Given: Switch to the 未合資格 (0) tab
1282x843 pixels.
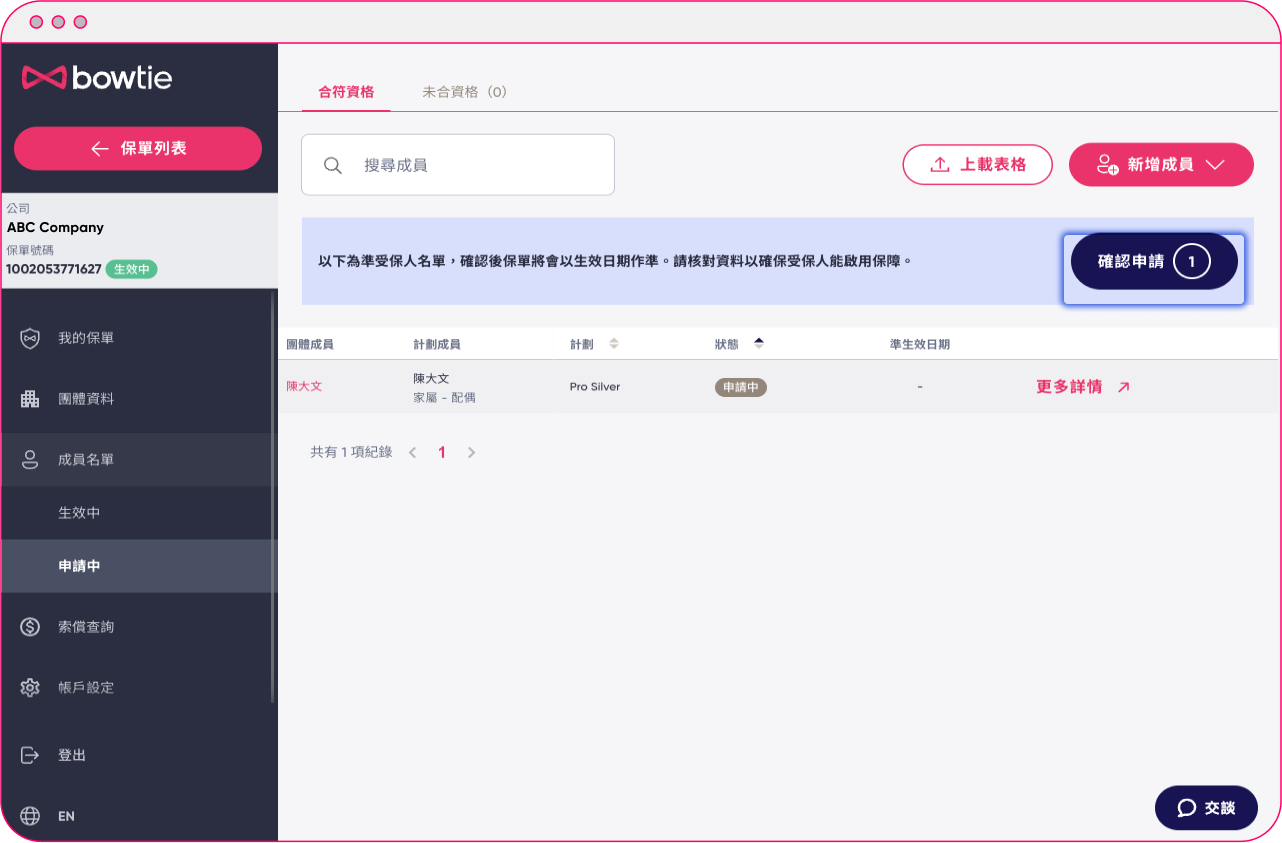Looking at the screenshot, I should click(464, 92).
